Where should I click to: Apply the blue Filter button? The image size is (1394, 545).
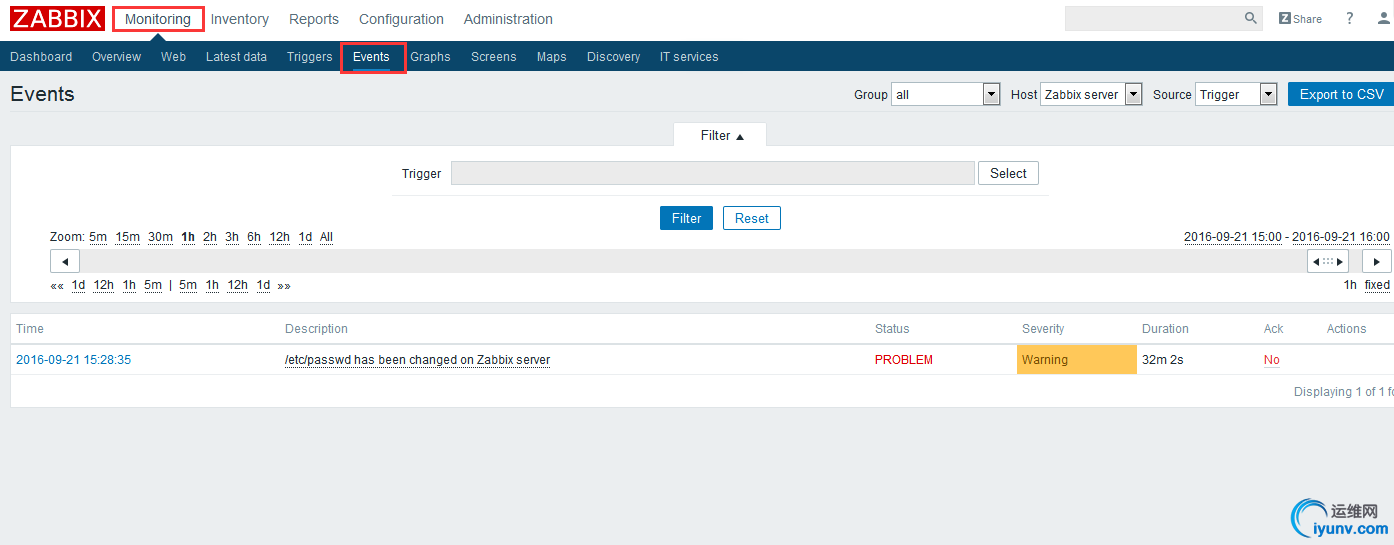coord(686,218)
